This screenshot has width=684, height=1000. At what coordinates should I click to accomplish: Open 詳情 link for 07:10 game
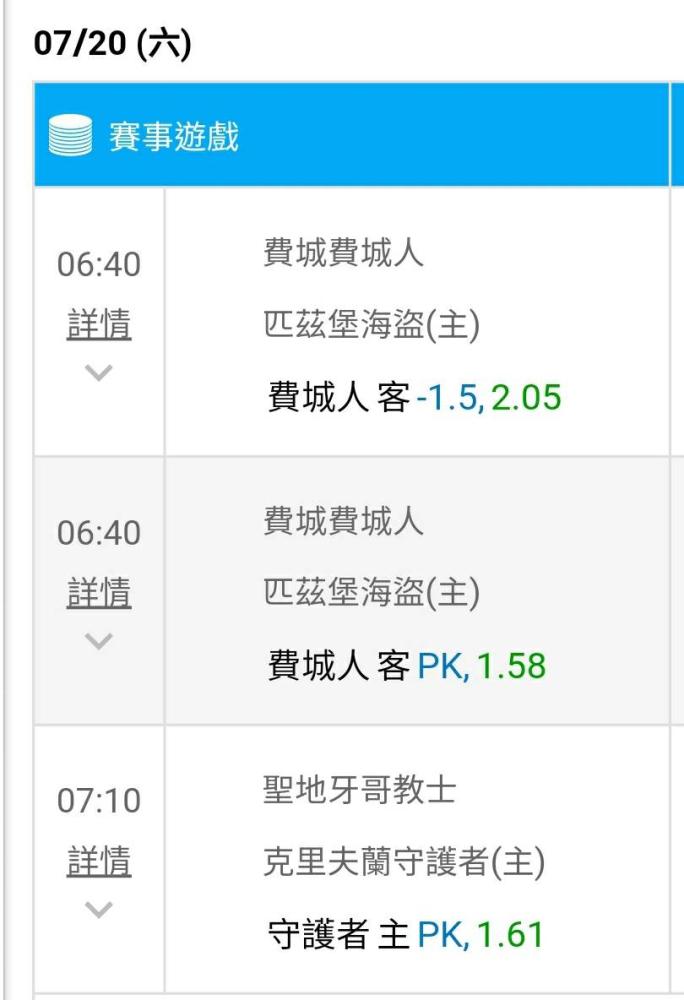pyautogui.click(x=99, y=861)
